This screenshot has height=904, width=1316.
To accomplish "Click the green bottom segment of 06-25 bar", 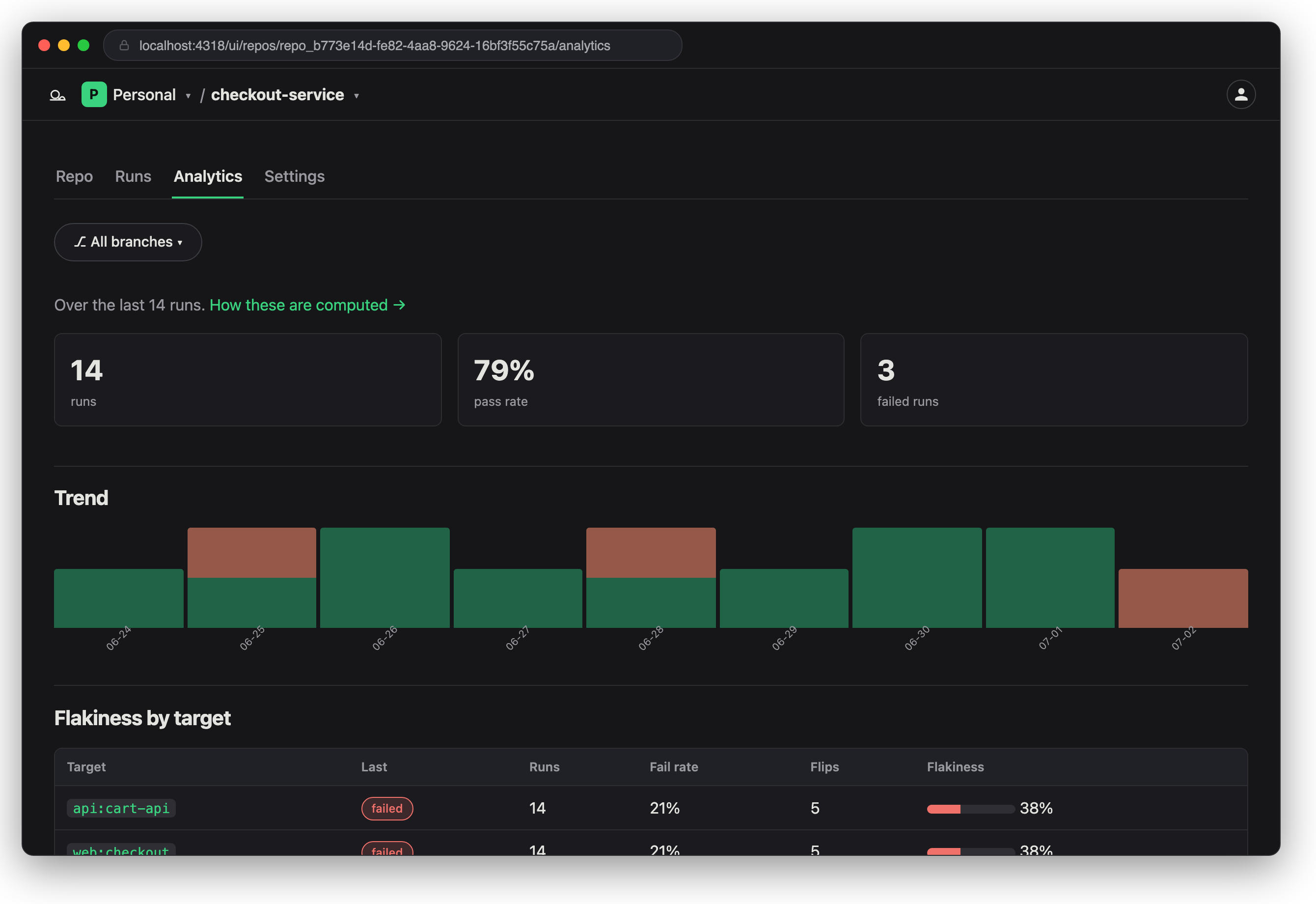I will click(x=252, y=603).
